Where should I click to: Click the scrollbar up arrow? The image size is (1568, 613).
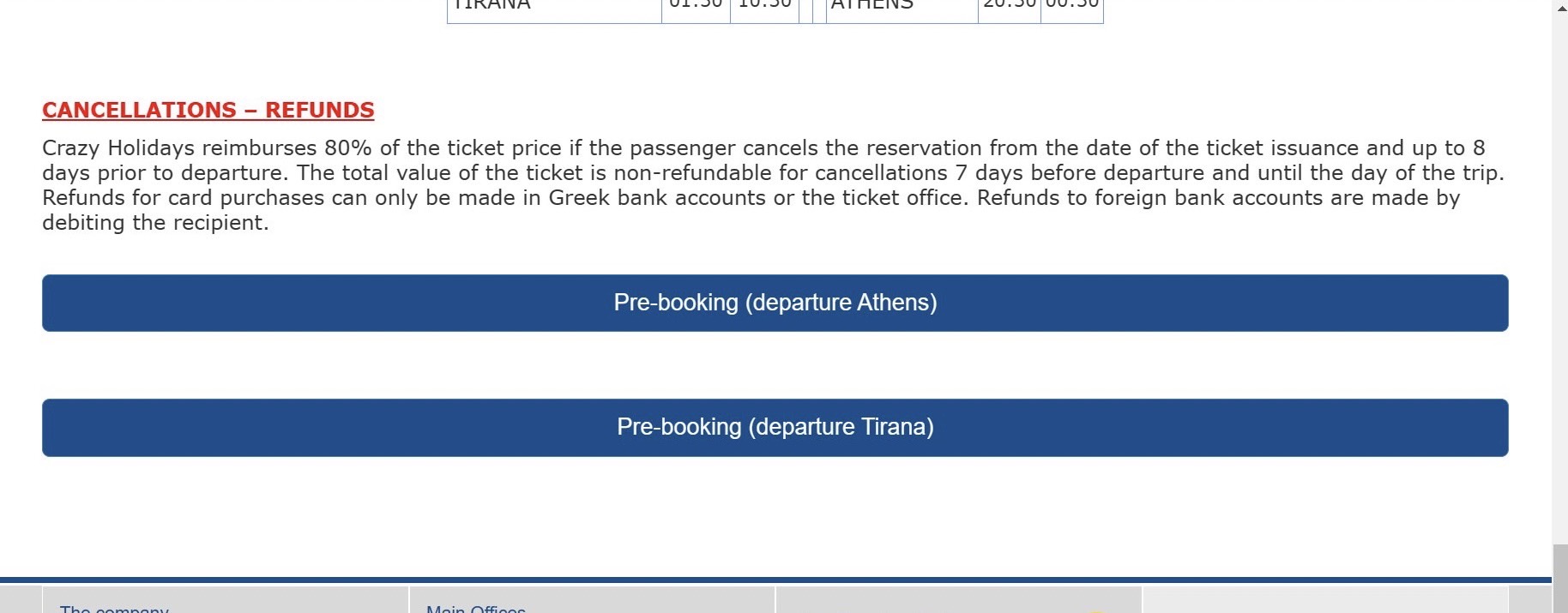point(1559,8)
